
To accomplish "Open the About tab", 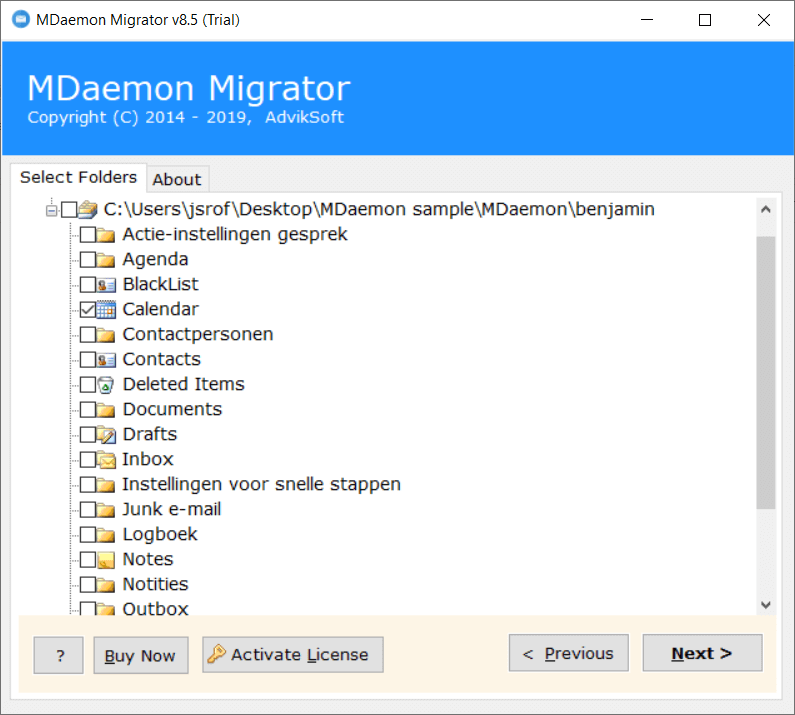I will [x=177, y=180].
